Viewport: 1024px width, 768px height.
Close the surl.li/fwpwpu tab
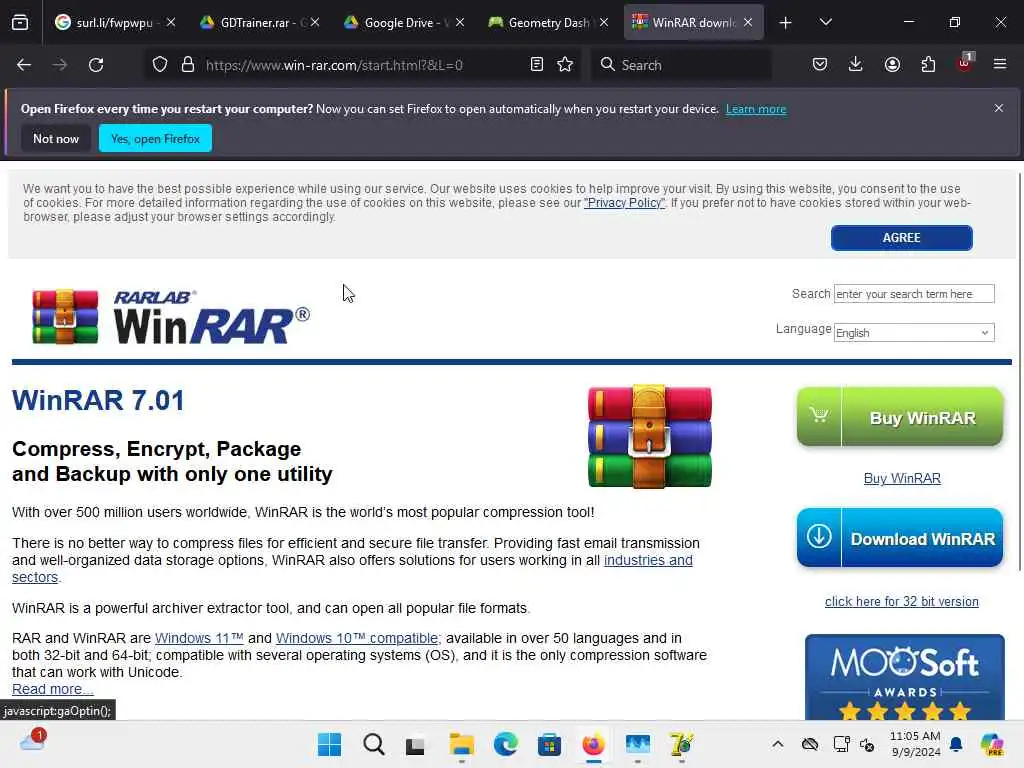pyautogui.click(x=170, y=22)
